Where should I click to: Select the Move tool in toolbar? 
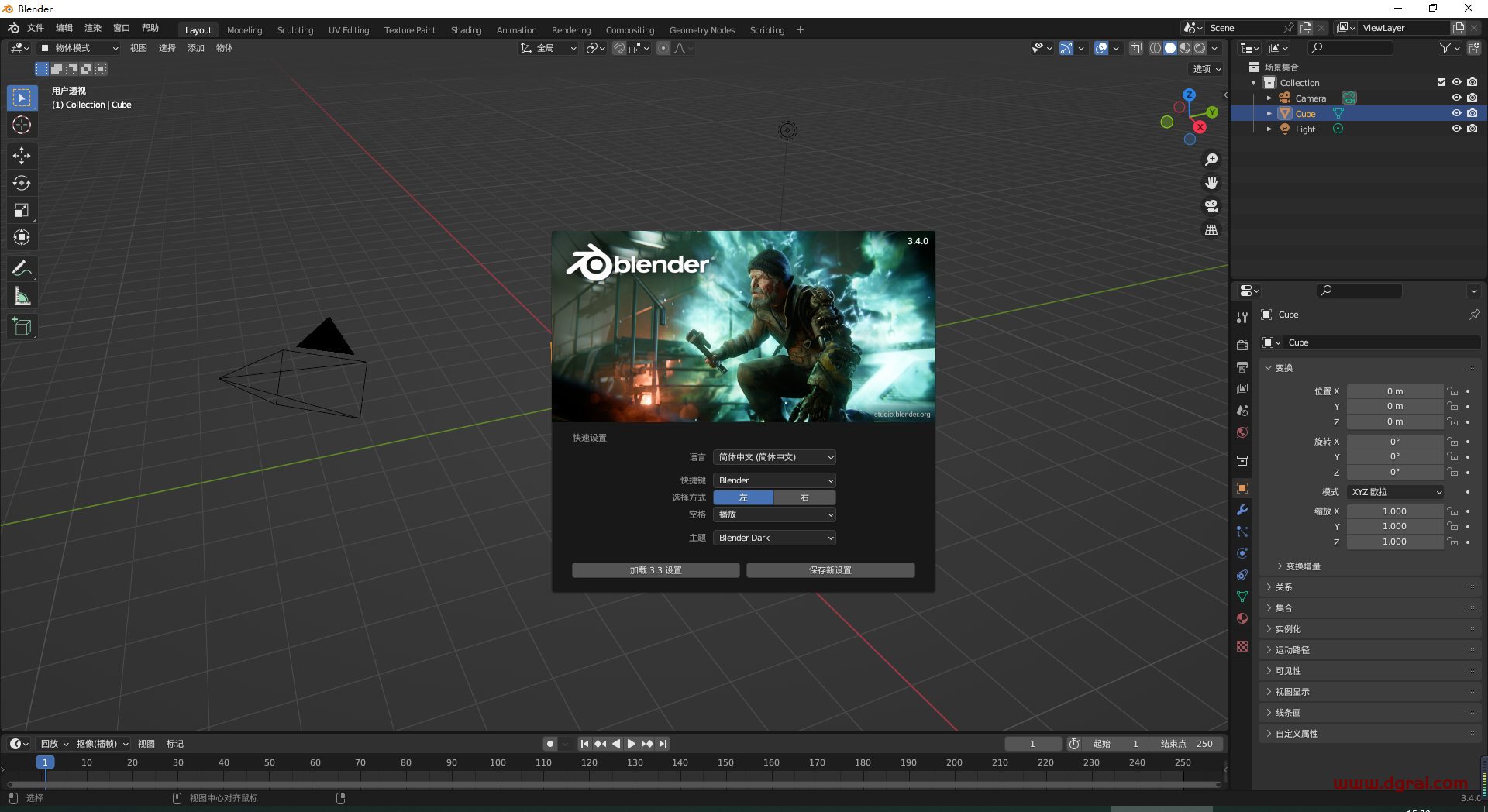(x=22, y=156)
